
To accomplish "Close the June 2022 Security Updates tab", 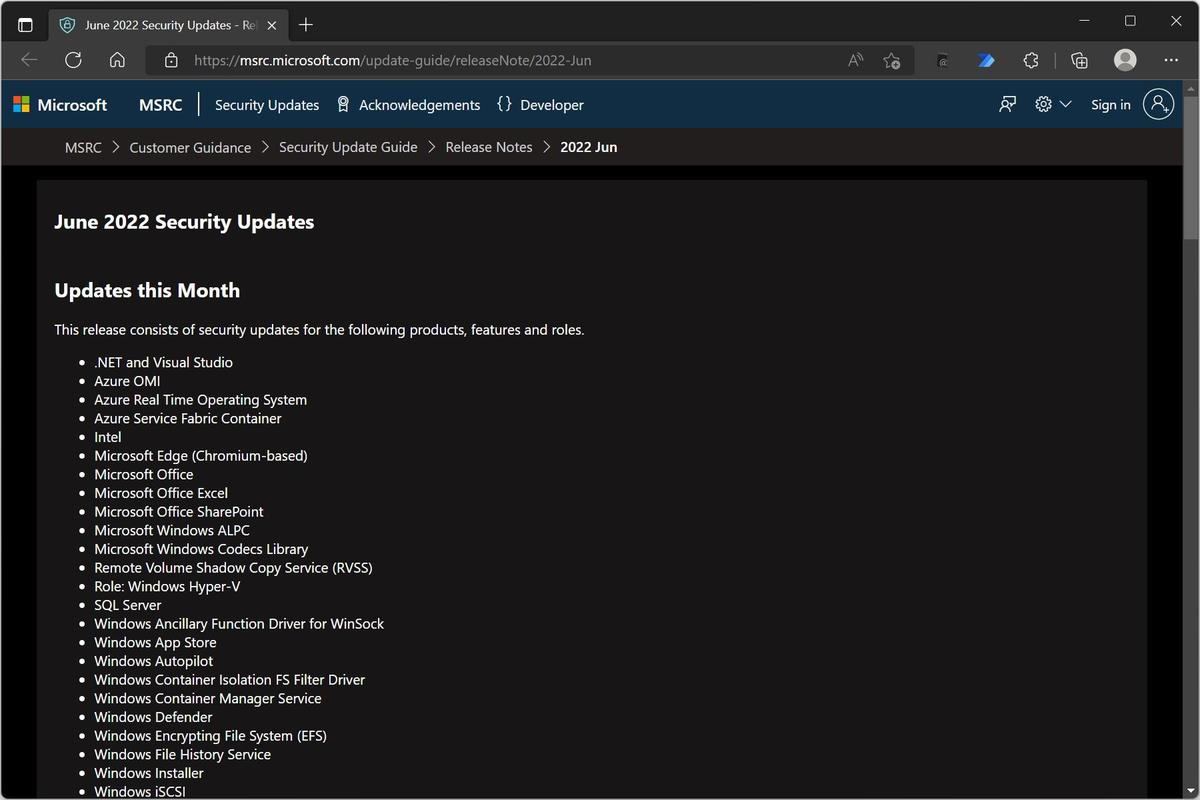I will point(272,25).
